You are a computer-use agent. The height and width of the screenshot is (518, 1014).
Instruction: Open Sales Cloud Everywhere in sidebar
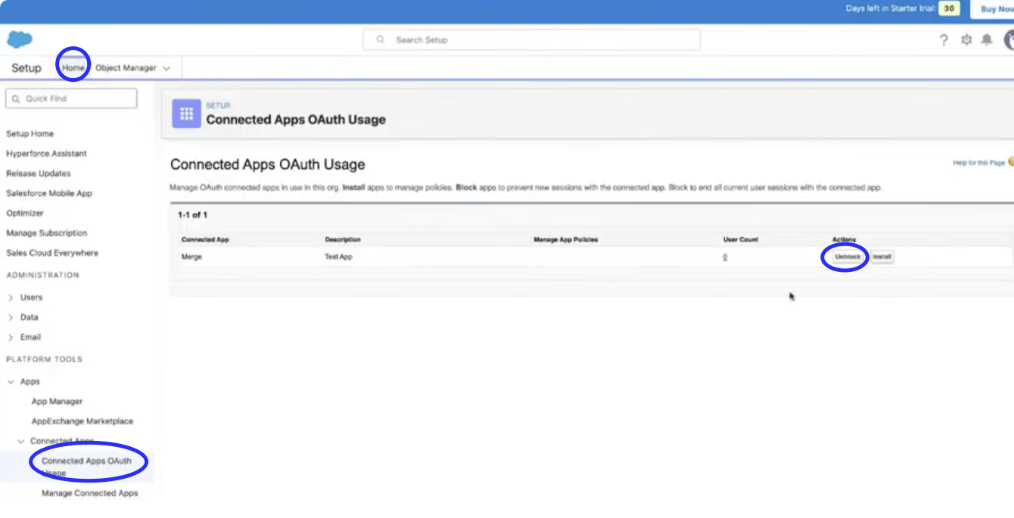pos(52,253)
